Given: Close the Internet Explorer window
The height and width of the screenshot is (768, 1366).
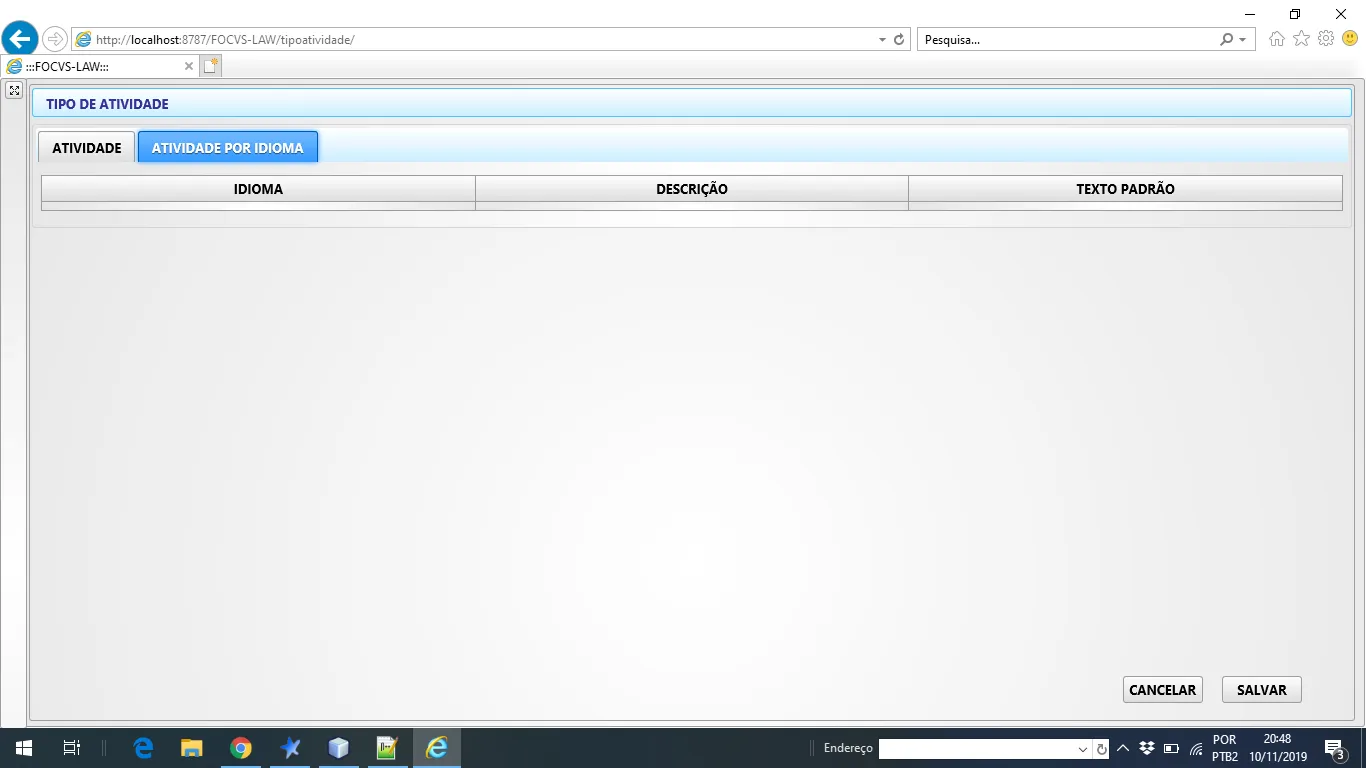Looking at the screenshot, I should pos(1342,14).
